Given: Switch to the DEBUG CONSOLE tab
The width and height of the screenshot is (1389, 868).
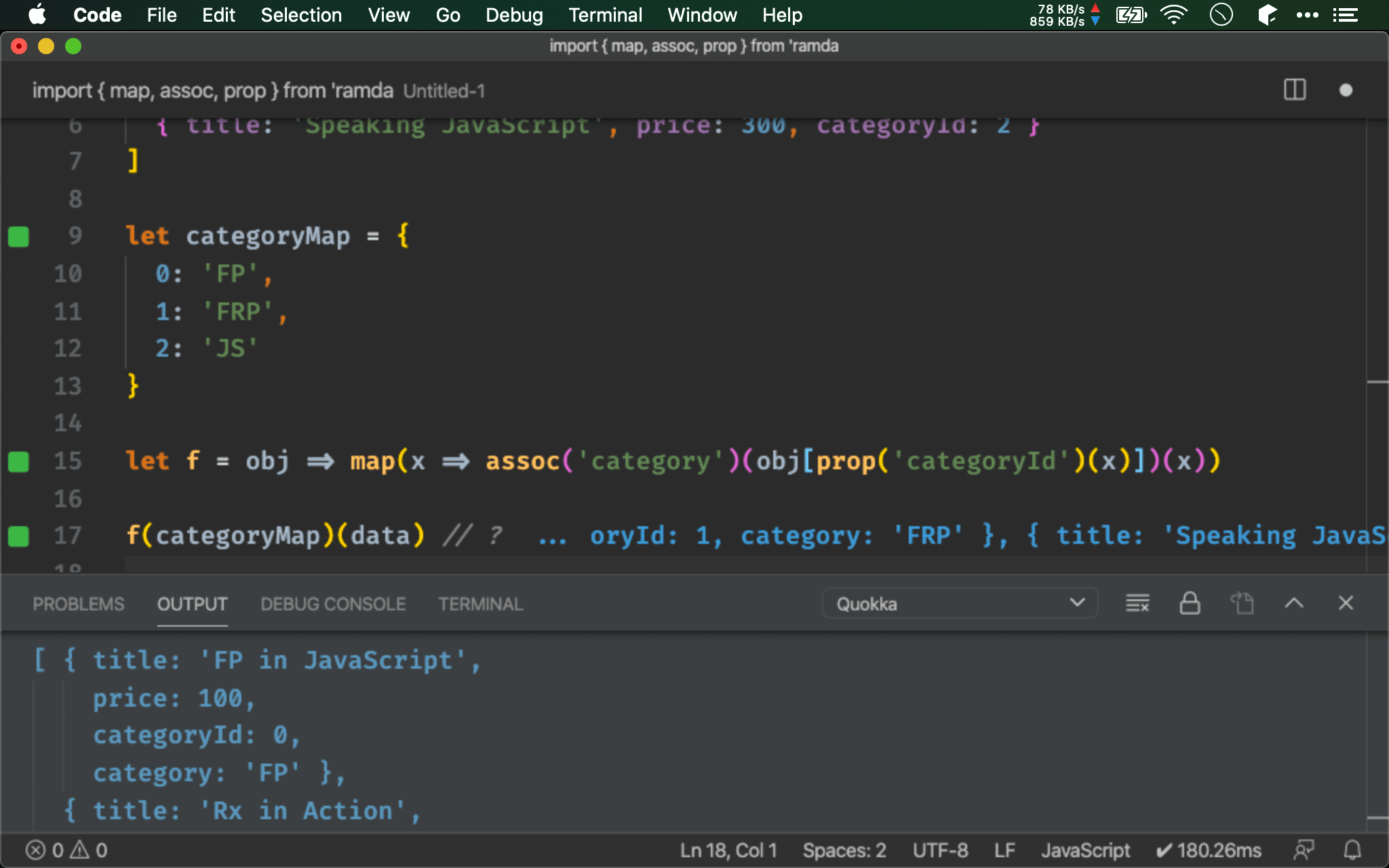Looking at the screenshot, I should click(333, 604).
